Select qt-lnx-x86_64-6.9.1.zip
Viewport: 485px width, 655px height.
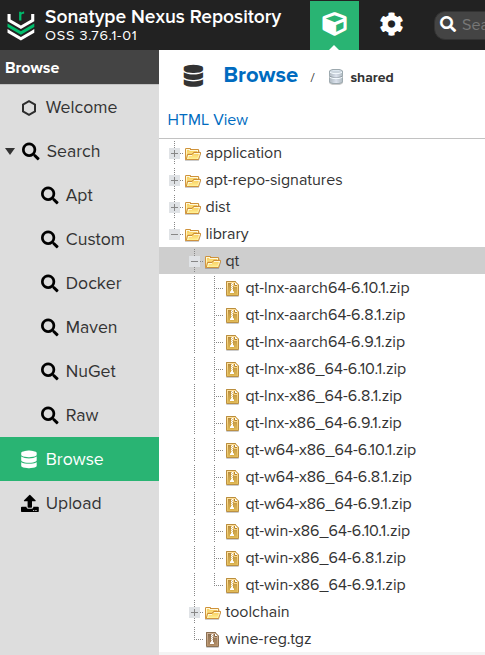tap(322, 423)
